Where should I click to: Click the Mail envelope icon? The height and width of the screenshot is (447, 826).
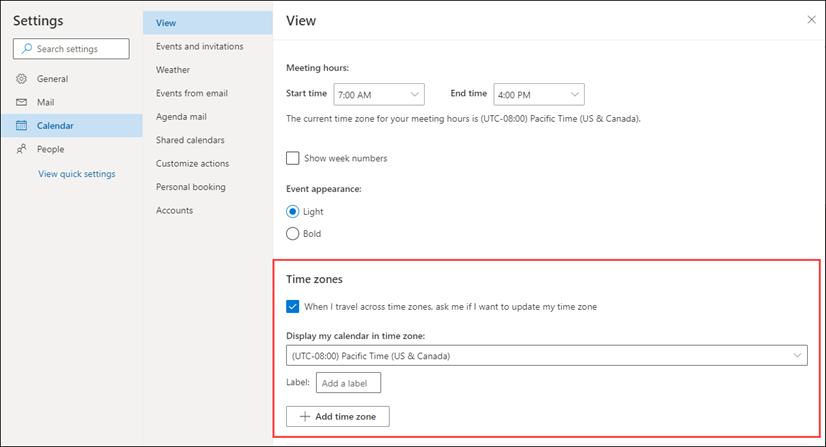21,102
